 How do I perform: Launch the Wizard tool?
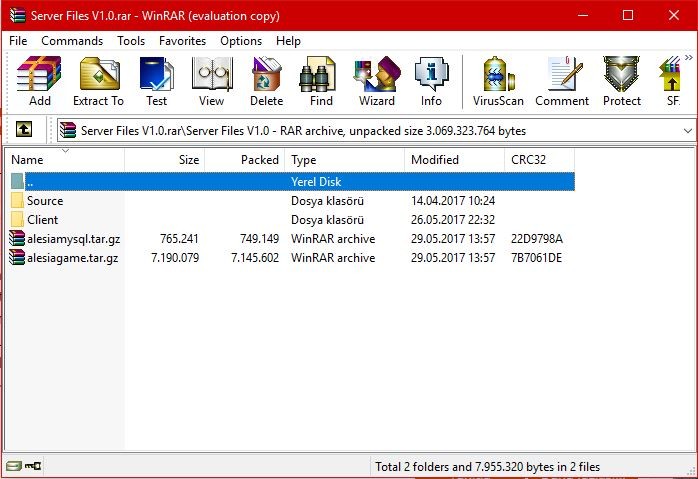pos(377,81)
